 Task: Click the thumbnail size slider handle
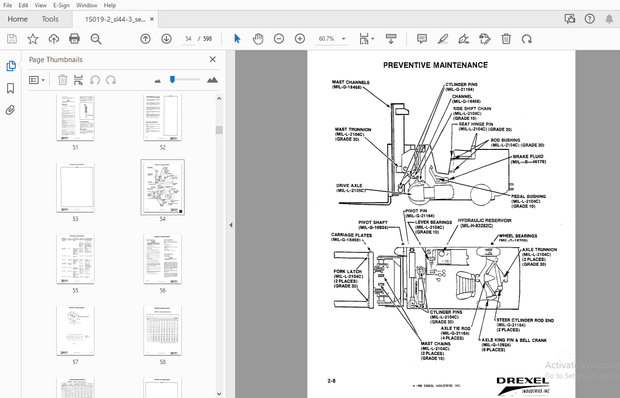172,80
